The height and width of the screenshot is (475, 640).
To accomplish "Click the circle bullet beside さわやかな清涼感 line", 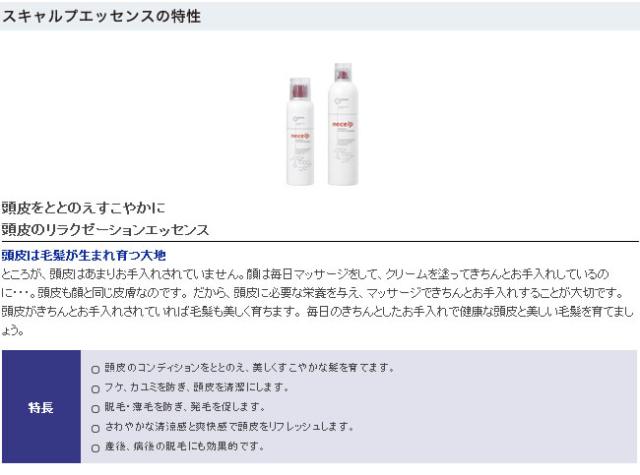I will point(96,428).
